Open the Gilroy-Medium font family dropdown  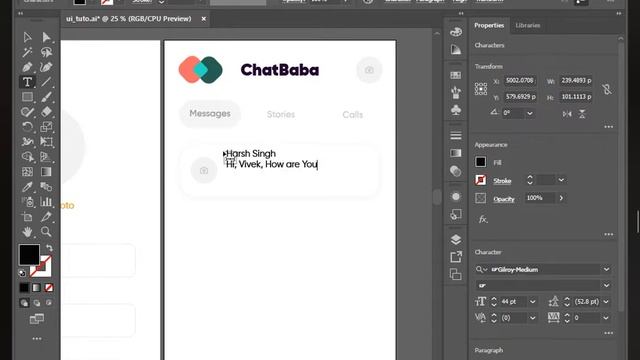click(607, 269)
